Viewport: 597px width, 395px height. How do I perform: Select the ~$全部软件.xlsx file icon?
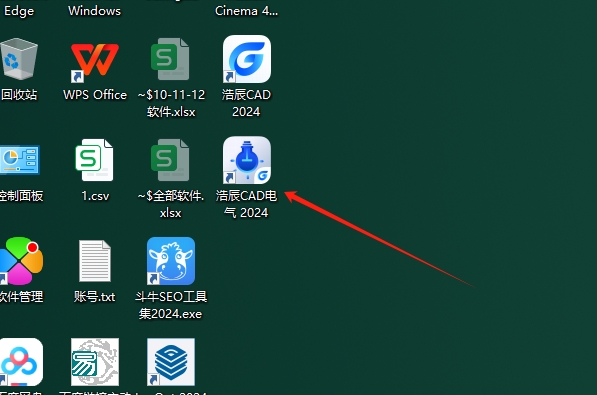171,160
